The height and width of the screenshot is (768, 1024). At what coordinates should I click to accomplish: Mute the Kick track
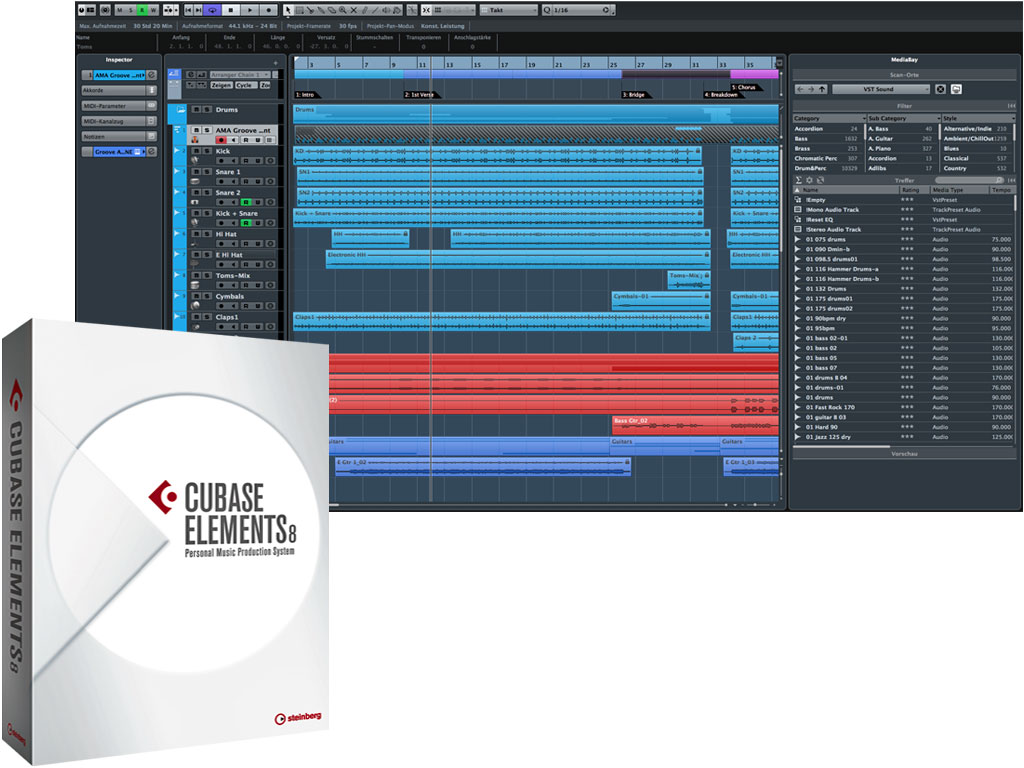point(195,151)
